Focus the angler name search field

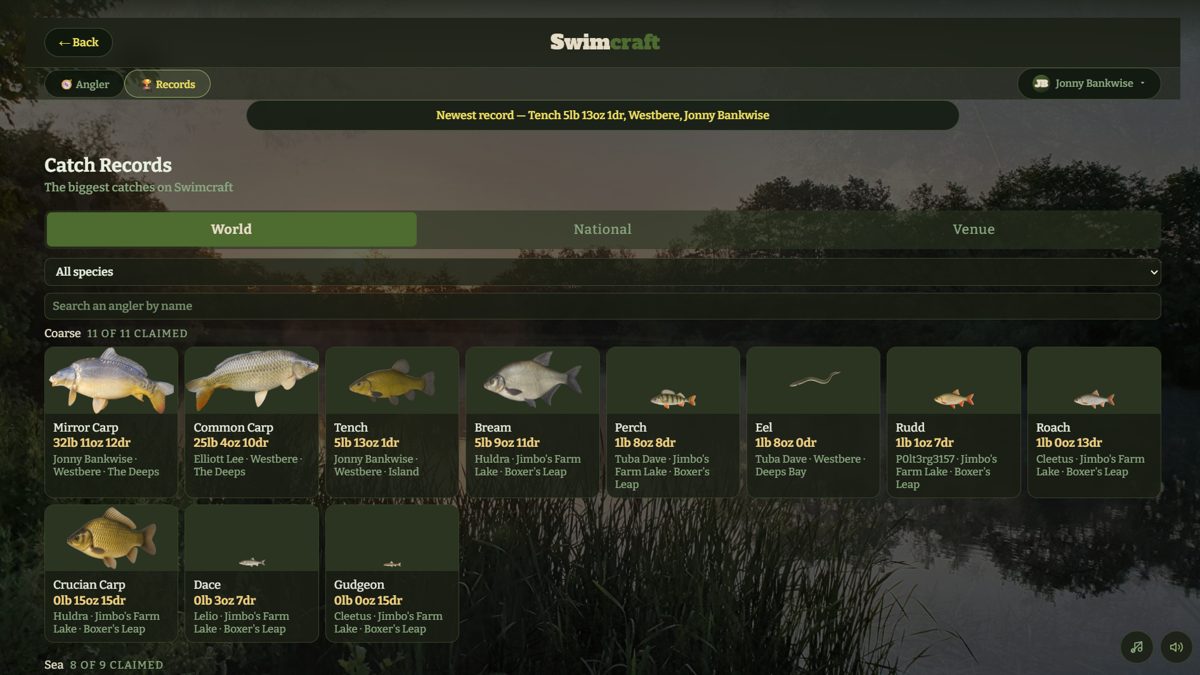tap(602, 306)
